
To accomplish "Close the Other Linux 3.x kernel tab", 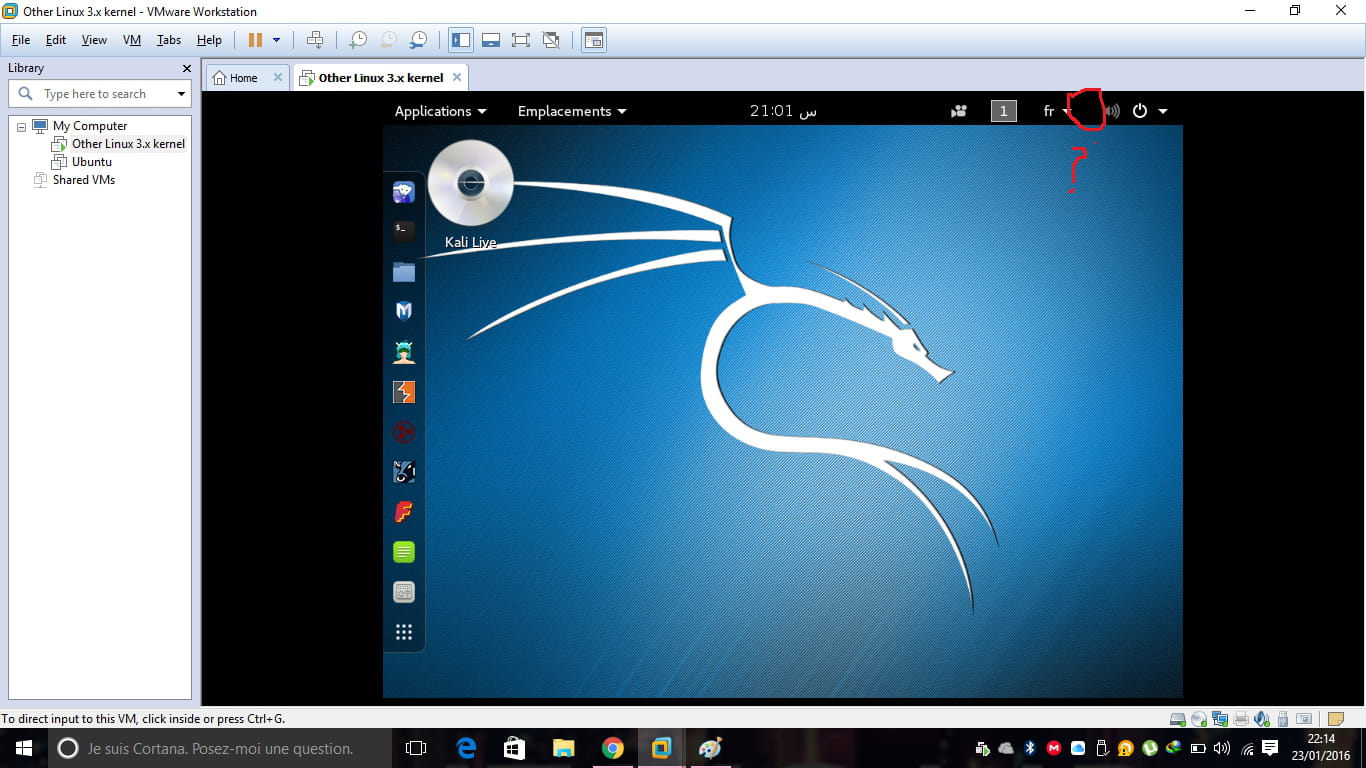I will (x=457, y=77).
